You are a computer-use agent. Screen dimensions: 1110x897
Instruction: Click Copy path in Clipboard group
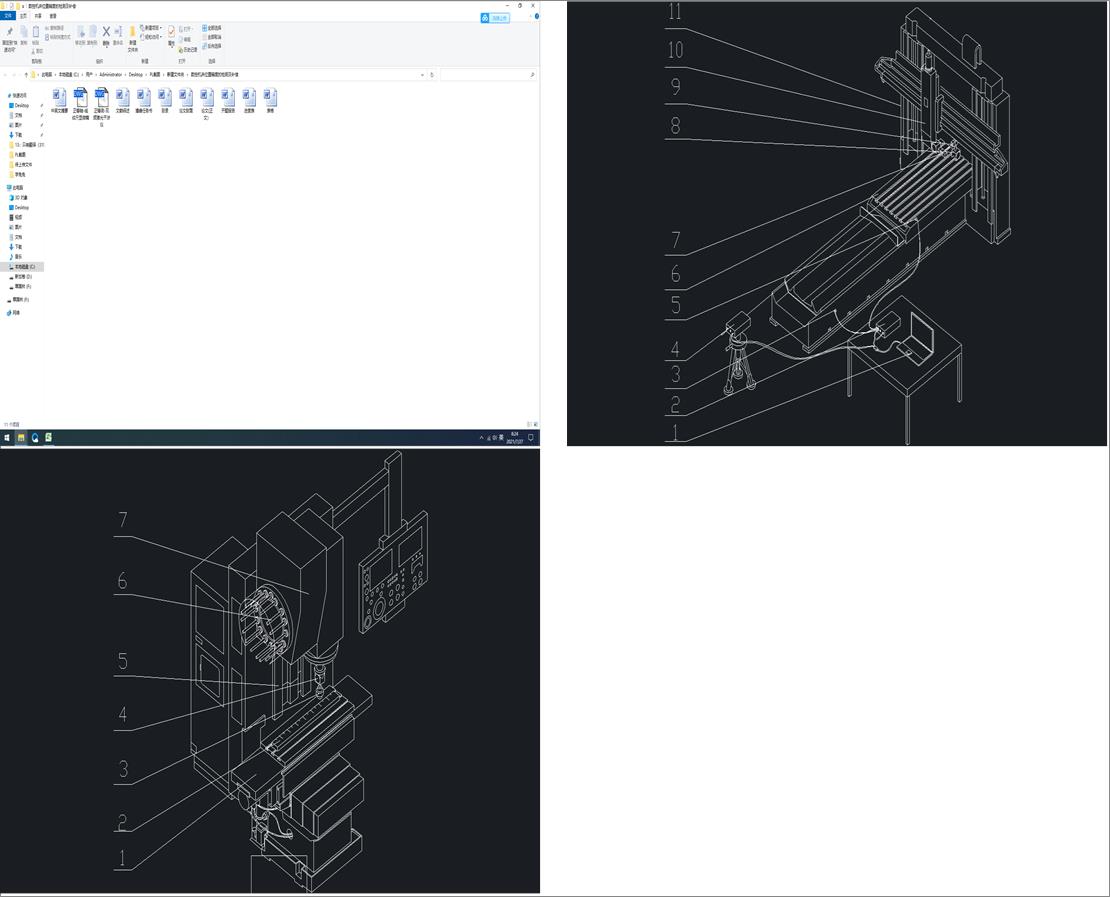click(x=55, y=28)
